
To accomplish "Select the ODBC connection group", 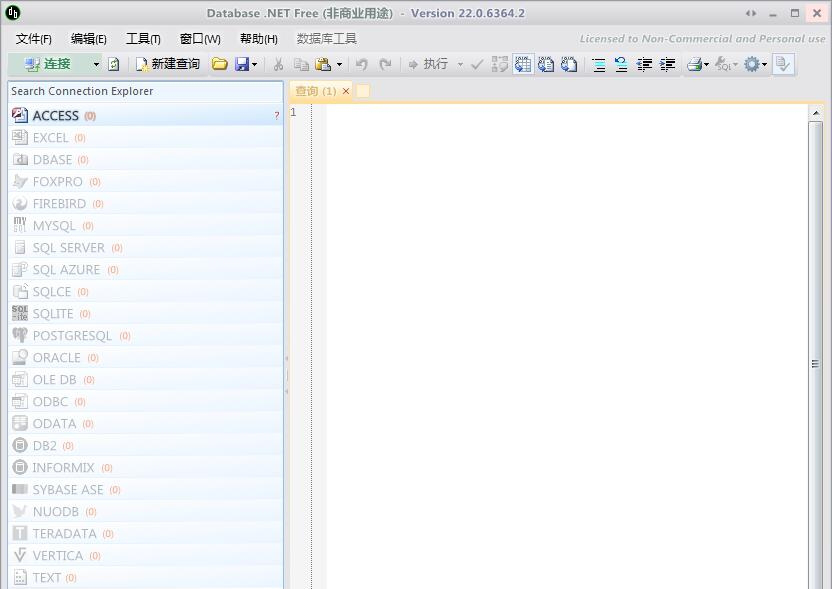I will click(145, 401).
